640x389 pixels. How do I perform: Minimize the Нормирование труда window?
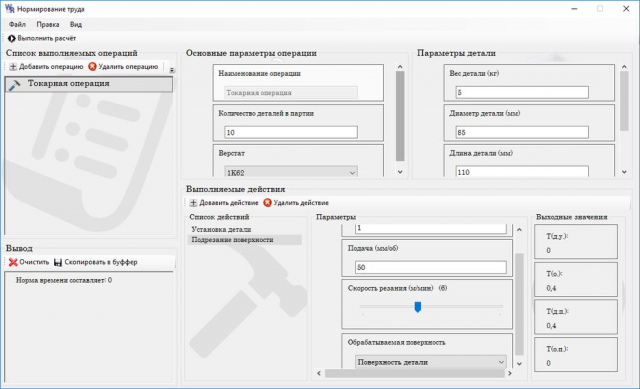(x=574, y=9)
